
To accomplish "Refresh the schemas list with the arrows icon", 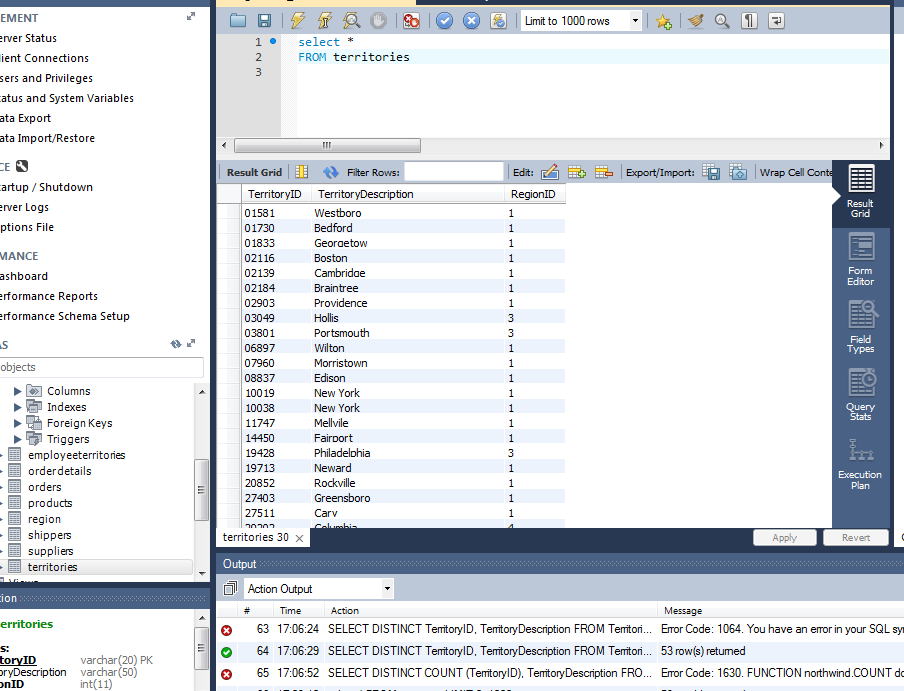I will coord(176,344).
